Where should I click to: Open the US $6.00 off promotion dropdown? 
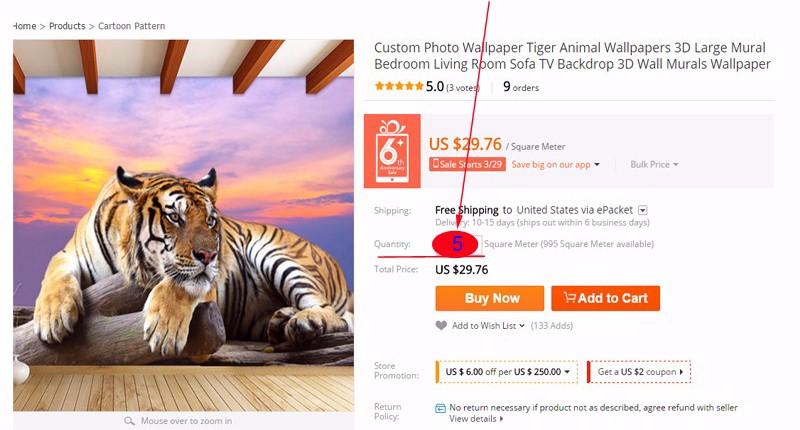tap(507, 372)
